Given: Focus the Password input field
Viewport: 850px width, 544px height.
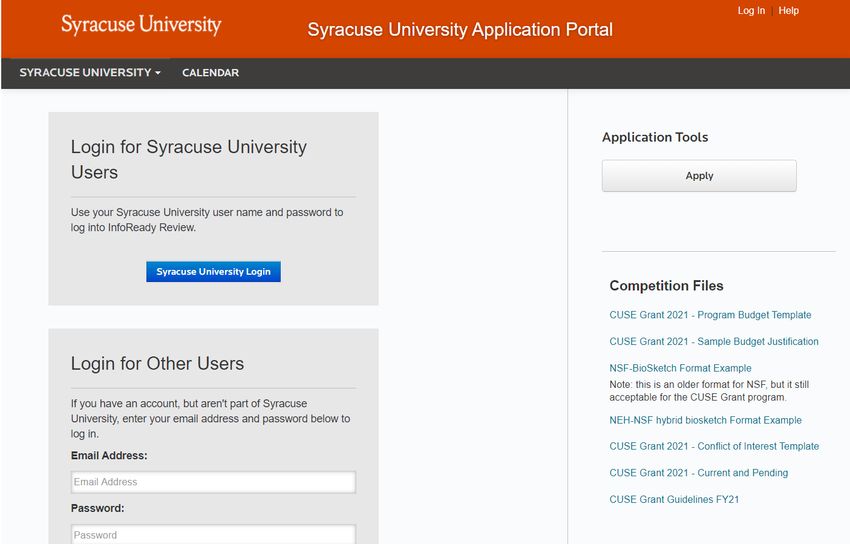Looking at the screenshot, I should click(213, 534).
